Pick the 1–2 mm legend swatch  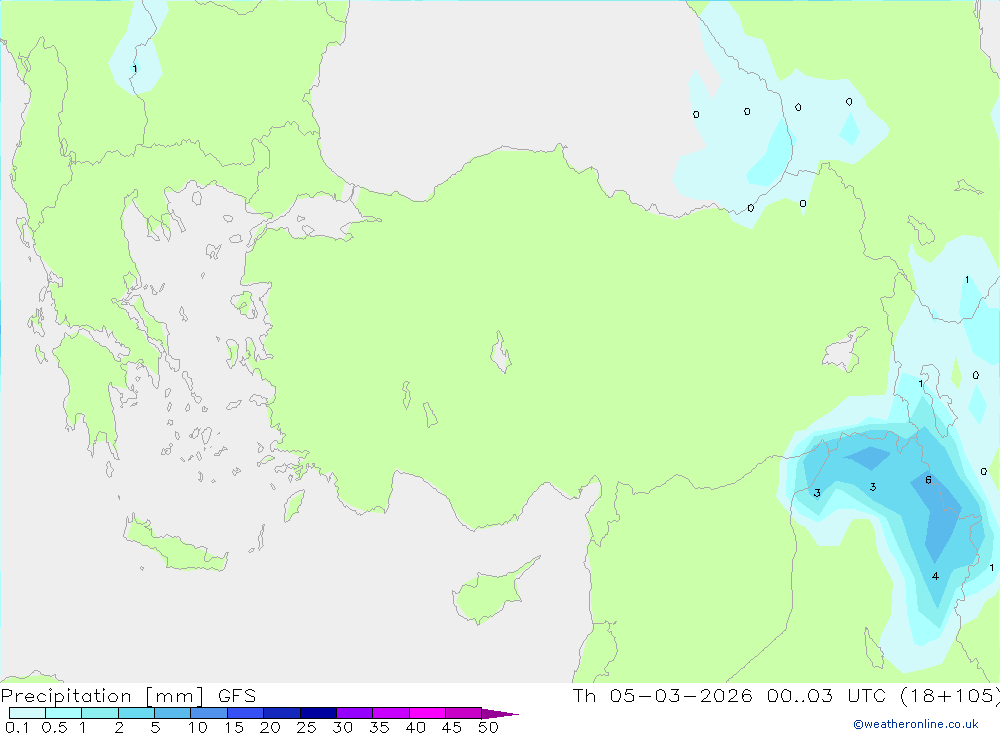(100, 713)
